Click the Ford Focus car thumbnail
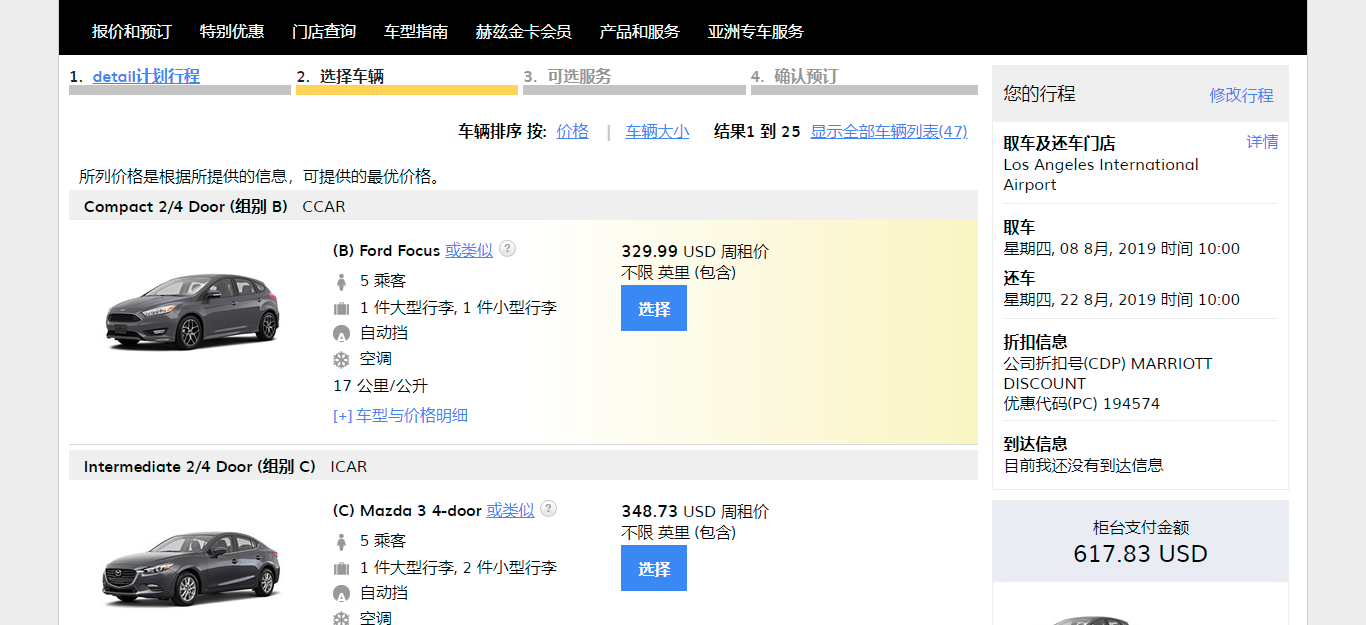 point(193,313)
